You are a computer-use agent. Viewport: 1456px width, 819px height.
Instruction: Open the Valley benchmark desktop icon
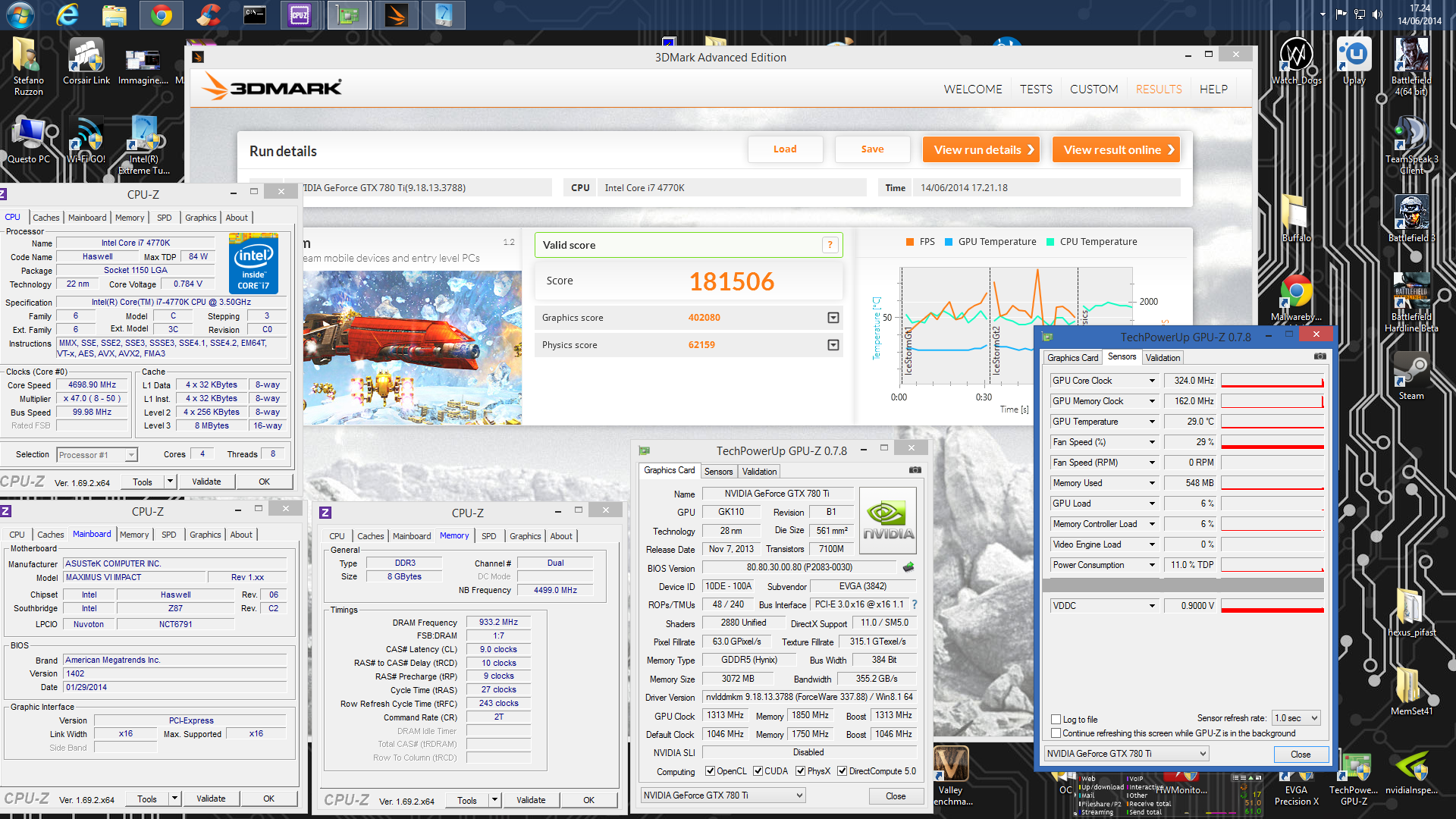pyautogui.click(x=951, y=775)
